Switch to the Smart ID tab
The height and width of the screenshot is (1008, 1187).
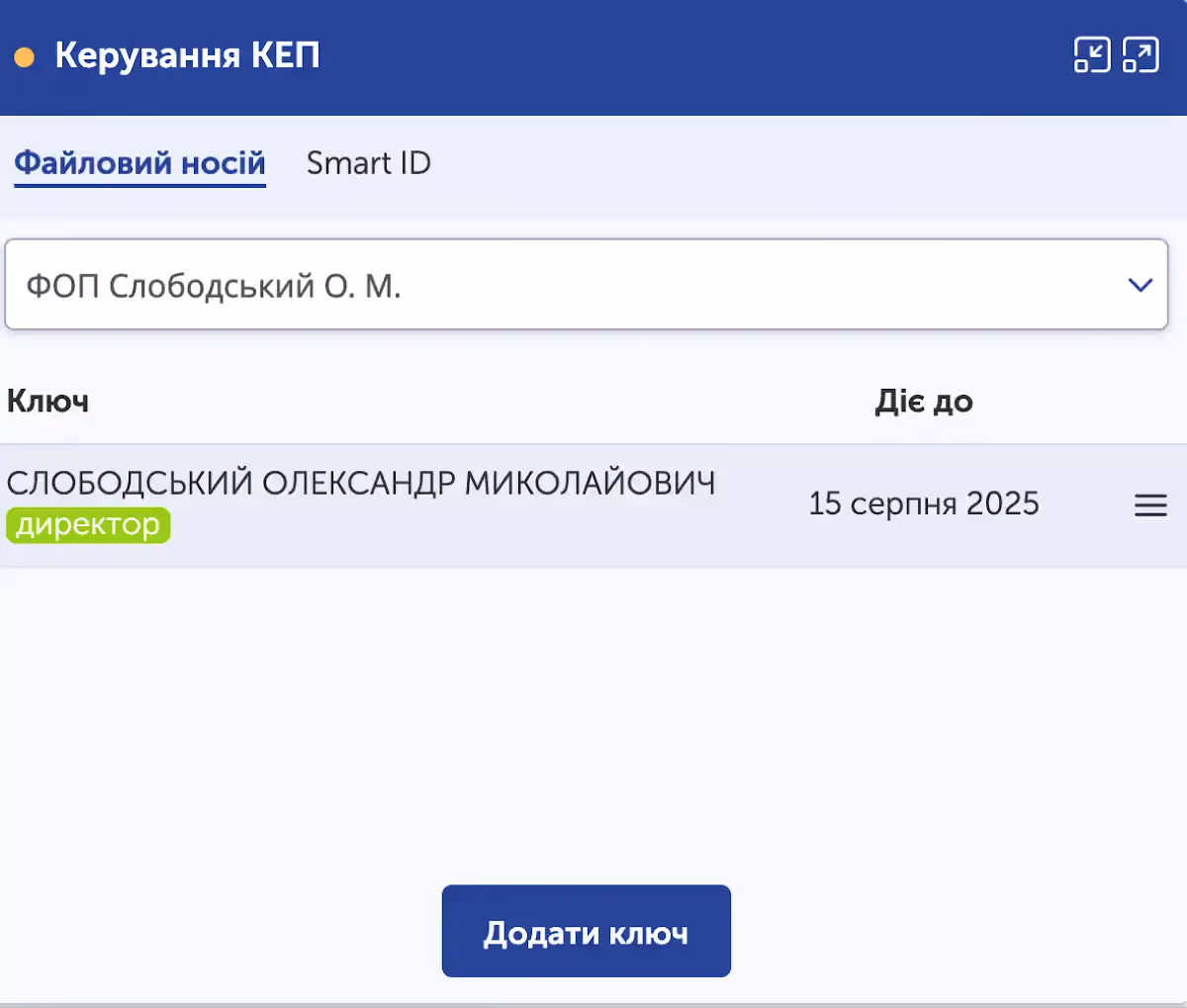pos(368,163)
